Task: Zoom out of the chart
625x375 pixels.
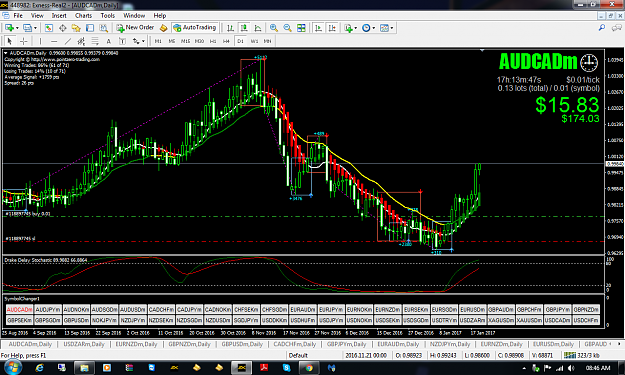Action: click(x=287, y=28)
